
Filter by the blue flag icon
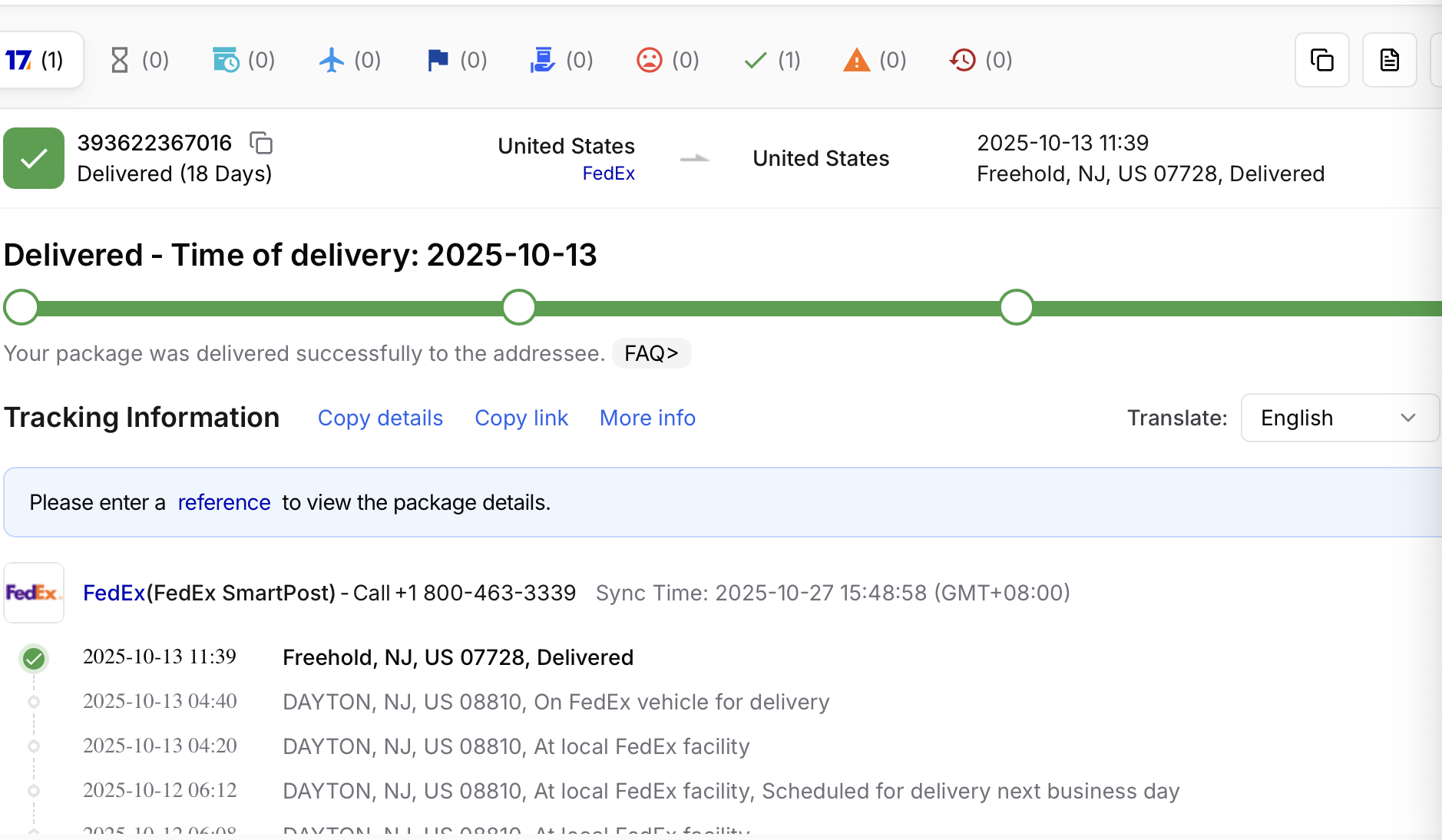[x=456, y=60]
